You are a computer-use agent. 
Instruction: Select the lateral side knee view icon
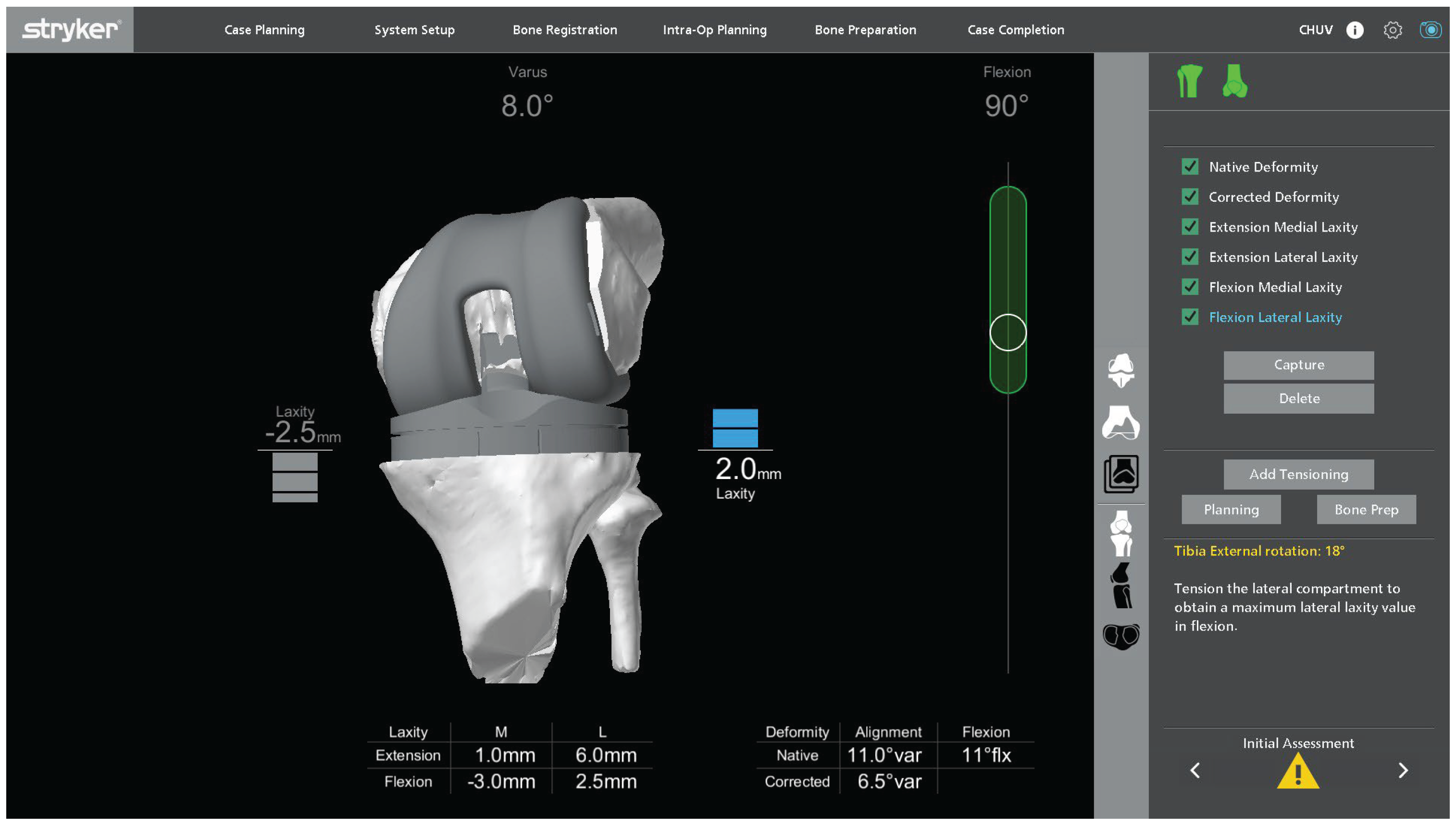(x=1120, y=585)
